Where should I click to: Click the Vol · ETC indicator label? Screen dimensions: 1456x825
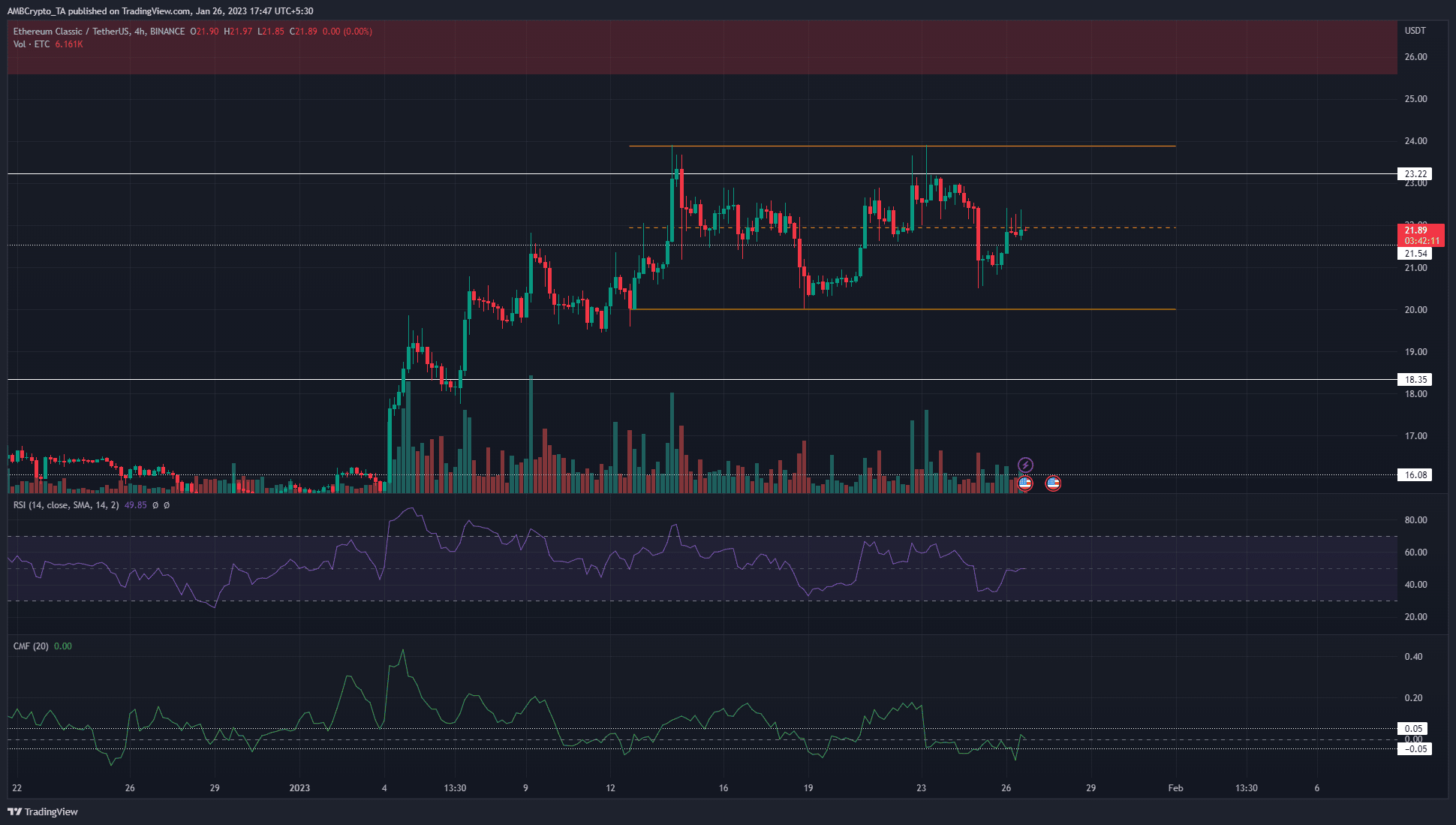coord(32,44)
